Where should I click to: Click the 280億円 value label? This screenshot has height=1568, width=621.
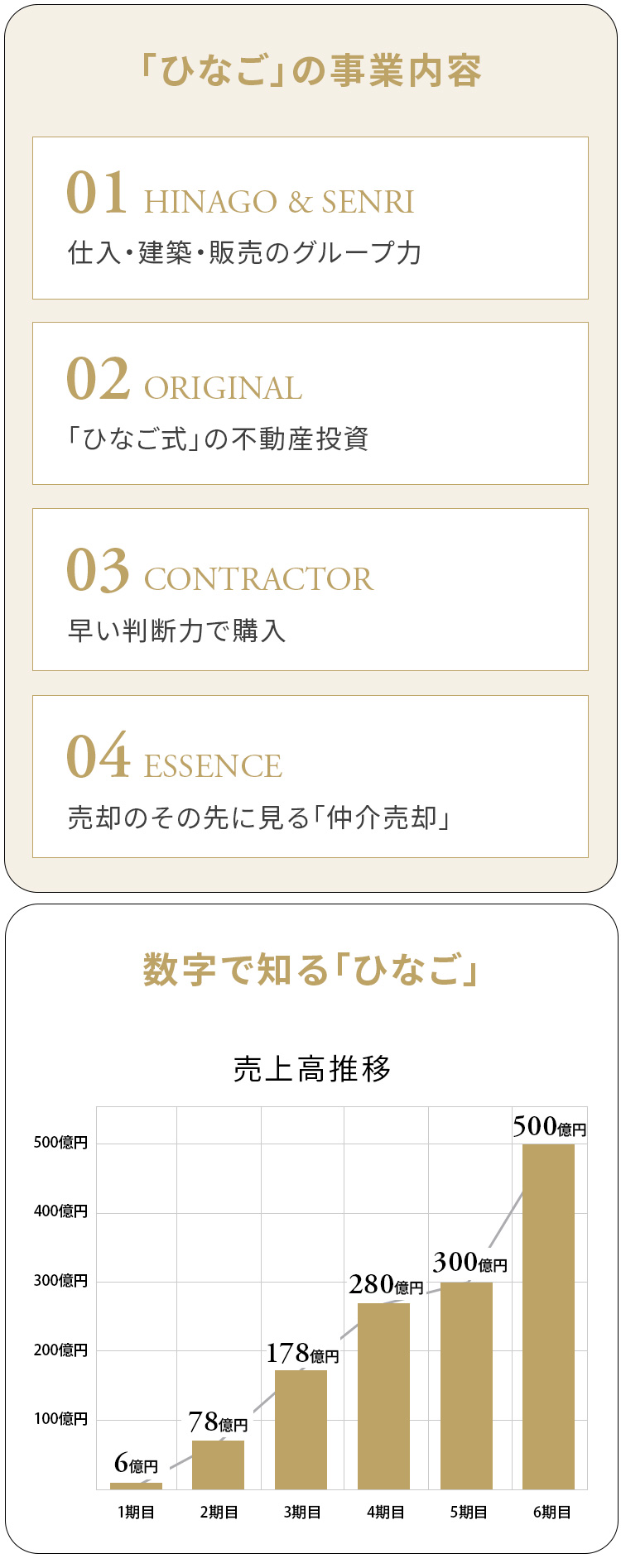pos(386,1285)
